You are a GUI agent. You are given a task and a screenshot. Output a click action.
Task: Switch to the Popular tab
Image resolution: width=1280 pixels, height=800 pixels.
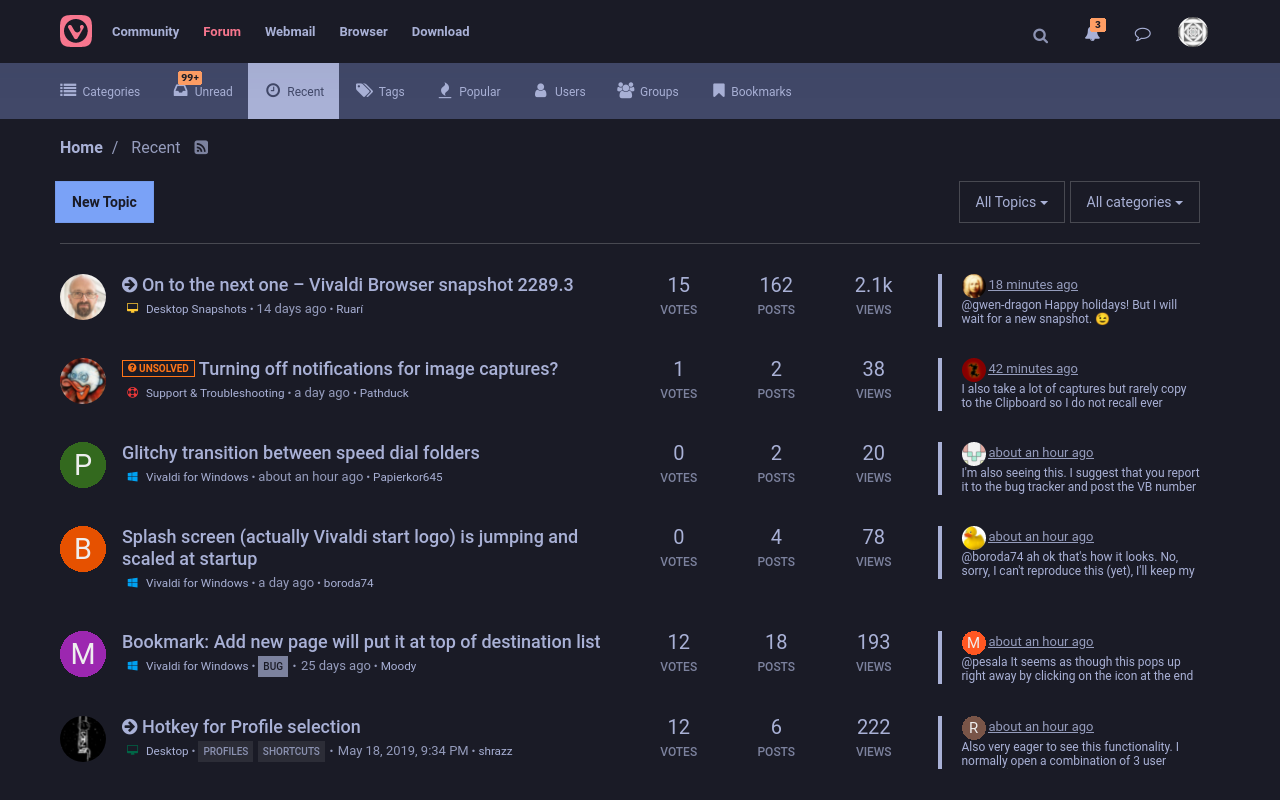click(x=469, y=91)
